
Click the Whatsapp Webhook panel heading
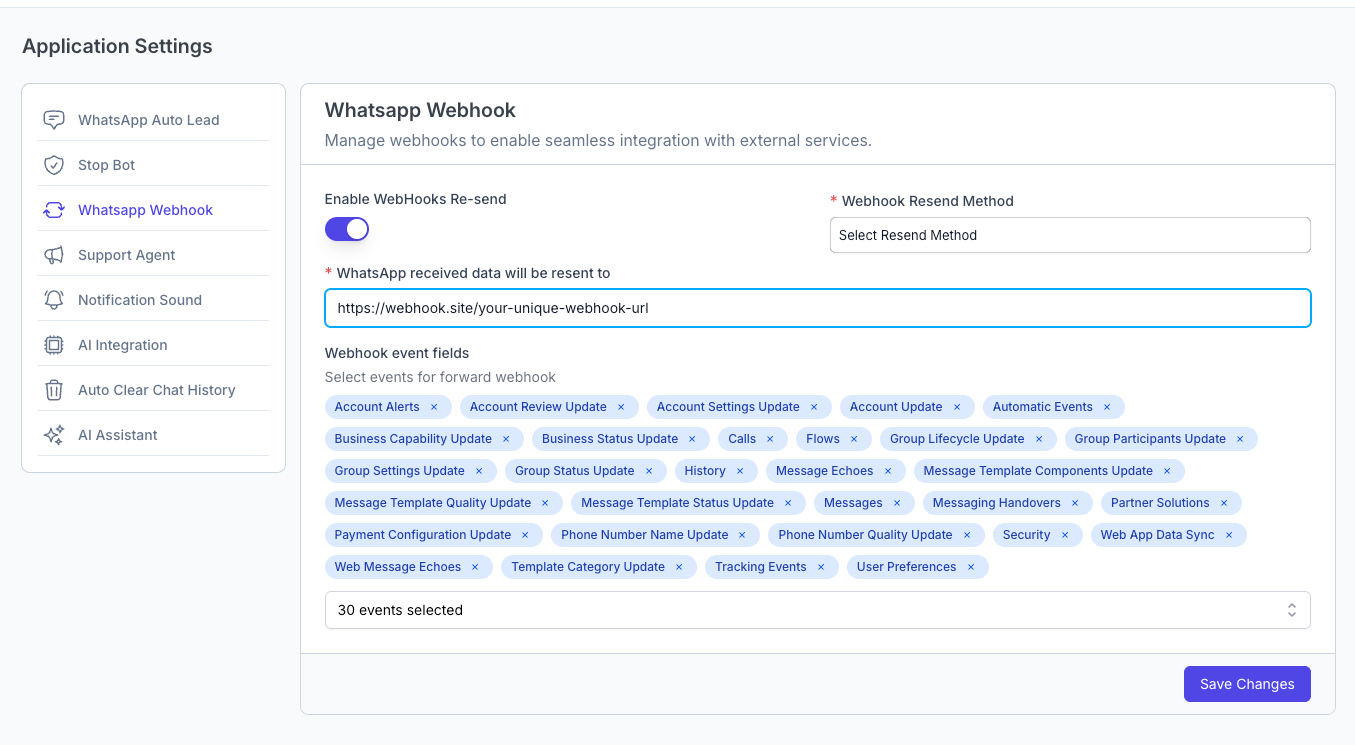click(x=420, y=110)
